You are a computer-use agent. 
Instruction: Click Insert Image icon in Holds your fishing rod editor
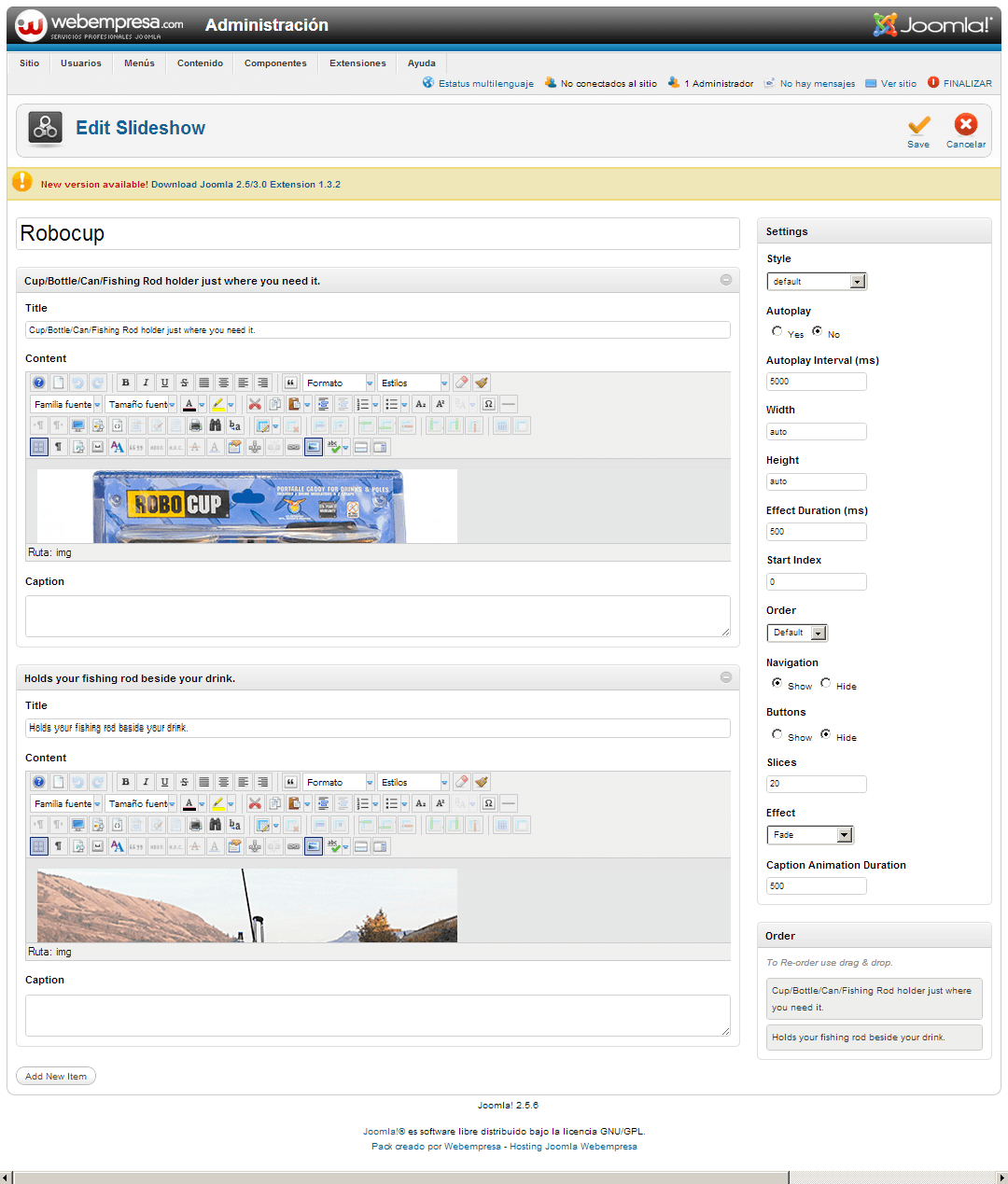click(314, 846)
